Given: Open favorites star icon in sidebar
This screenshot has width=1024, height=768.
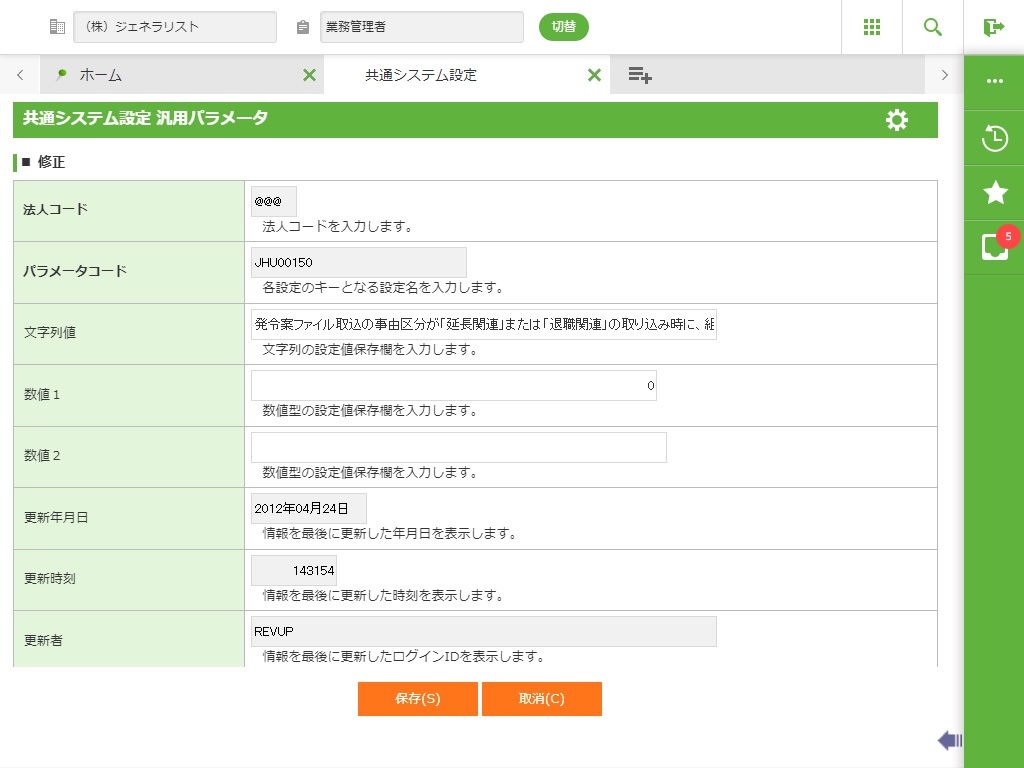Looking at the screenshot, I should coord(994,192).
